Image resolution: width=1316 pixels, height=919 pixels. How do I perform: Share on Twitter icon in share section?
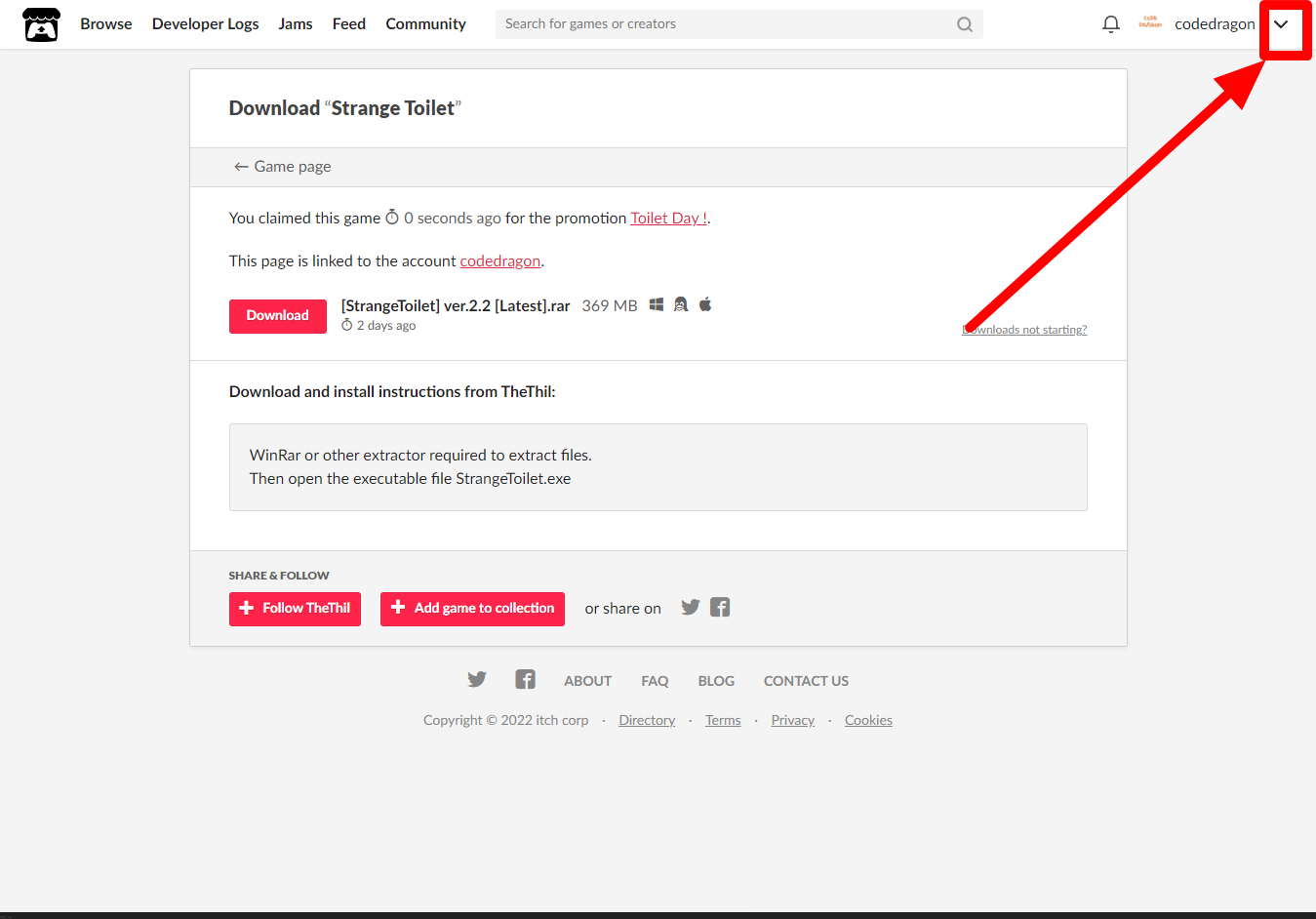coord(691,608)
